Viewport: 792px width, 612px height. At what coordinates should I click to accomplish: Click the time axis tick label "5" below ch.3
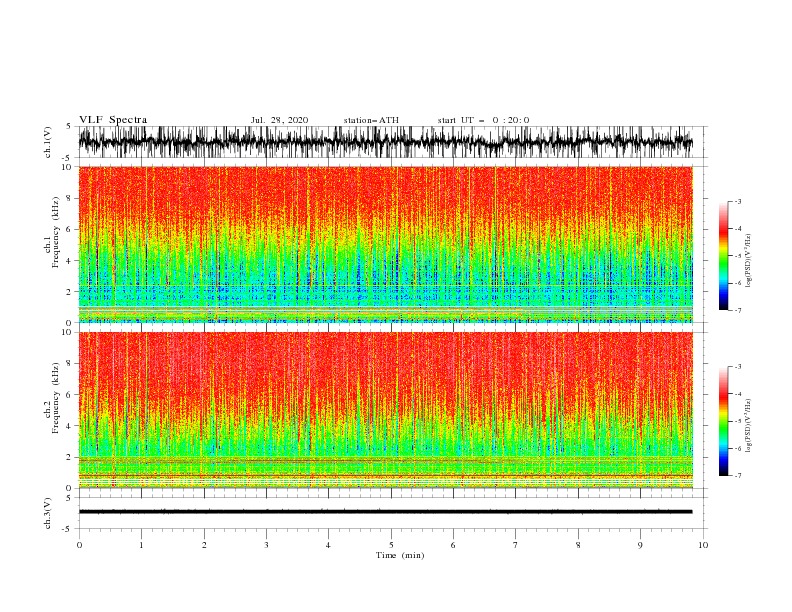391,545
